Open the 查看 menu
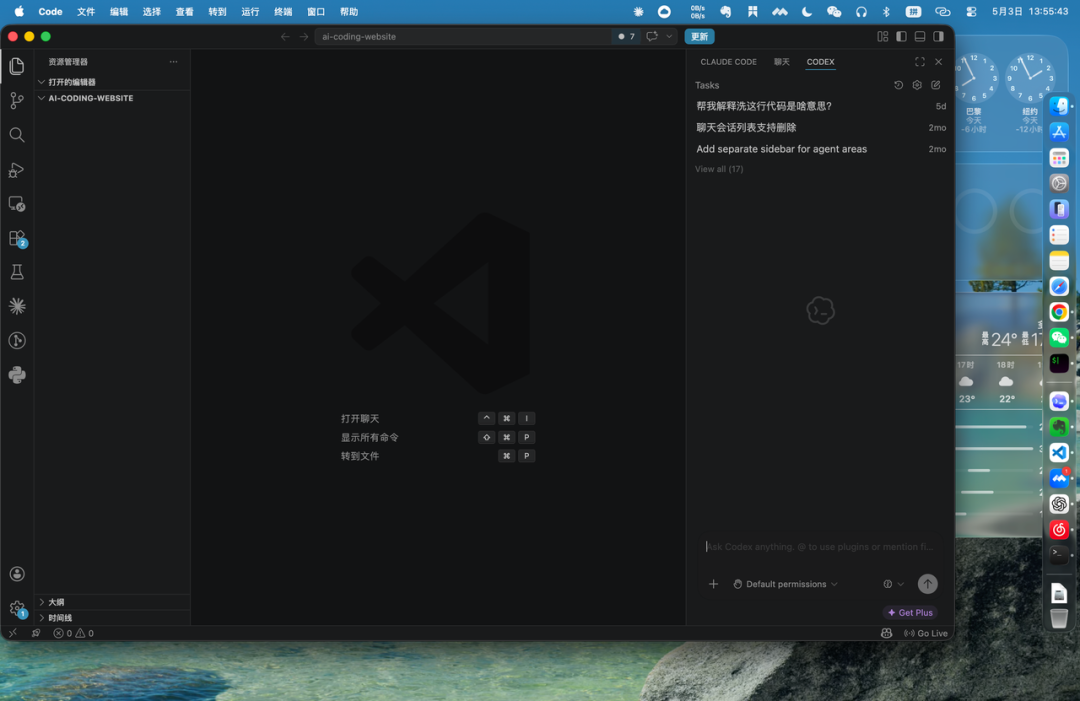Image resolution: width=1080 pixels, height=701 pixels. (185, 12)
